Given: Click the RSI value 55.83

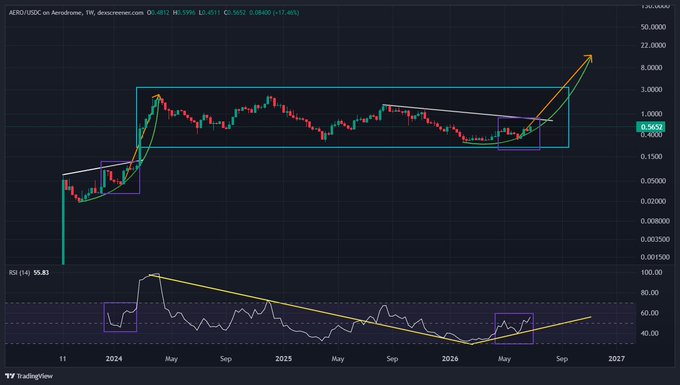Looking at the screenshot, I should 41,273.
